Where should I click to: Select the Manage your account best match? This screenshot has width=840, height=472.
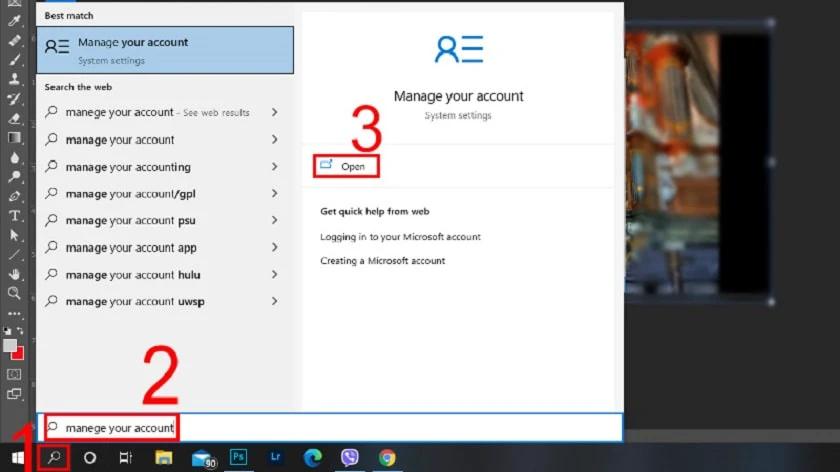click(165, 50)
